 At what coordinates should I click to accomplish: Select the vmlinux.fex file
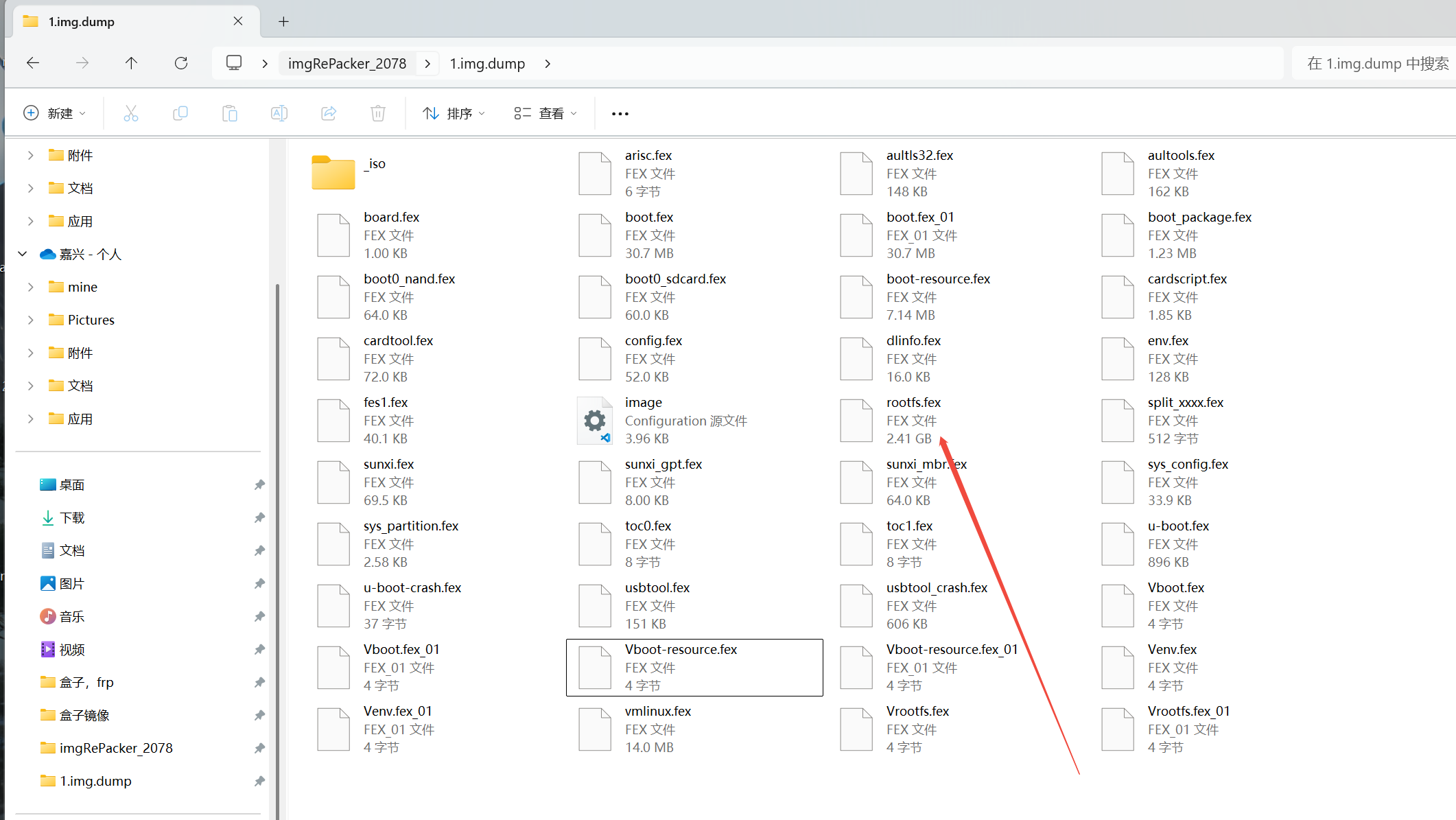[694, 729]
